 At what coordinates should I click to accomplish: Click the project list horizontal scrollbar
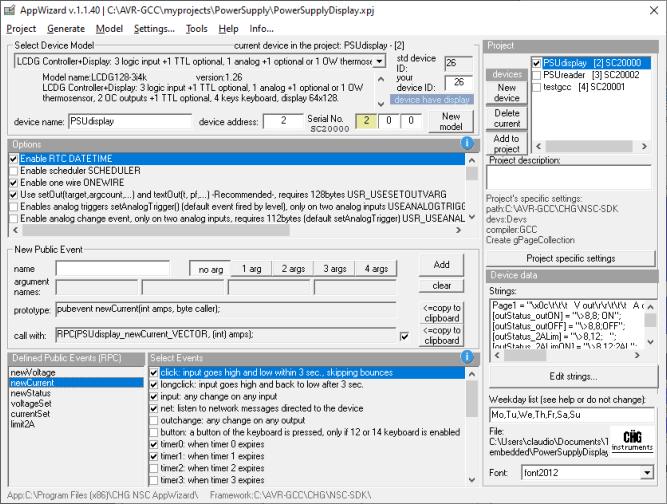pyautogui.click(x=591, y=146)
